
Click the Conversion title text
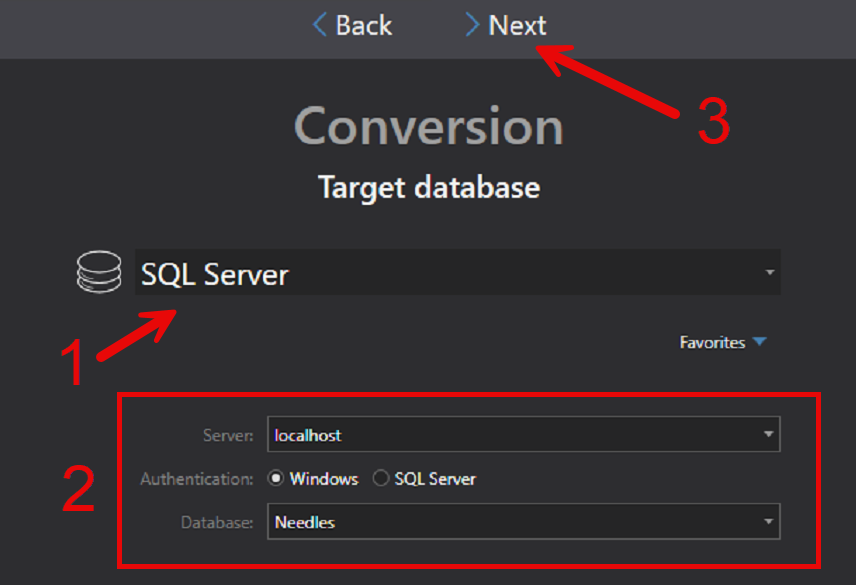(x=429, y=126)
